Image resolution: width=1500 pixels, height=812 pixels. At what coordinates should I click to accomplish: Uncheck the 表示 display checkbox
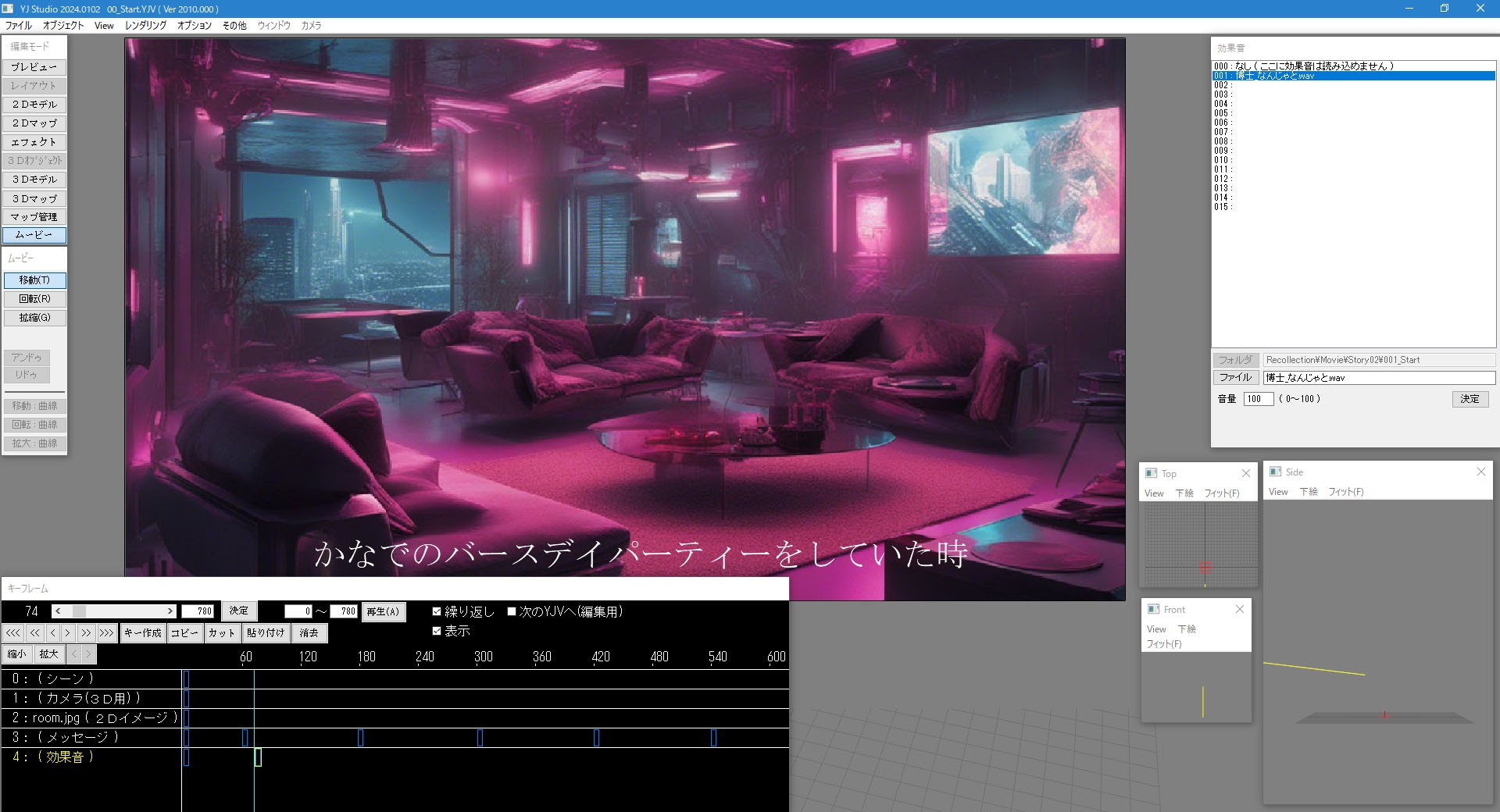437,631
